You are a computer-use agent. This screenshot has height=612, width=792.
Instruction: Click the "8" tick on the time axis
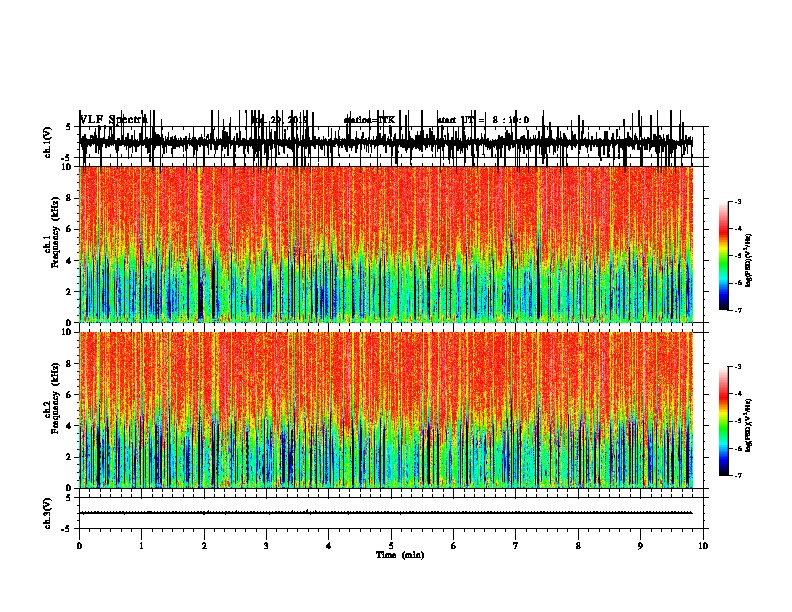[578, 546]
